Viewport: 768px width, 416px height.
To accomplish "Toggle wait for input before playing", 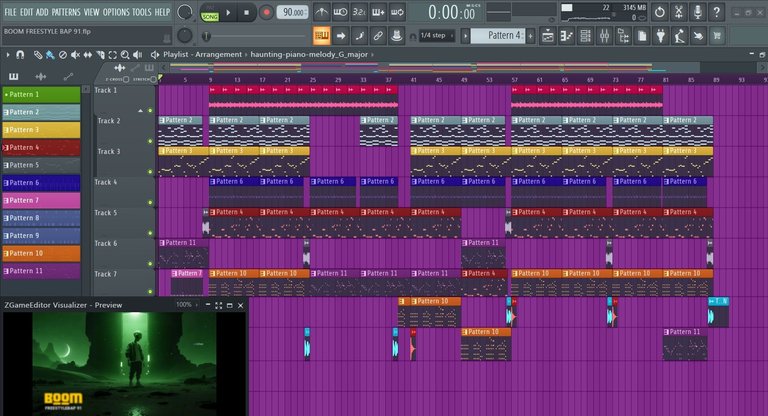I will pyautogui.click(x=340, y=12).
